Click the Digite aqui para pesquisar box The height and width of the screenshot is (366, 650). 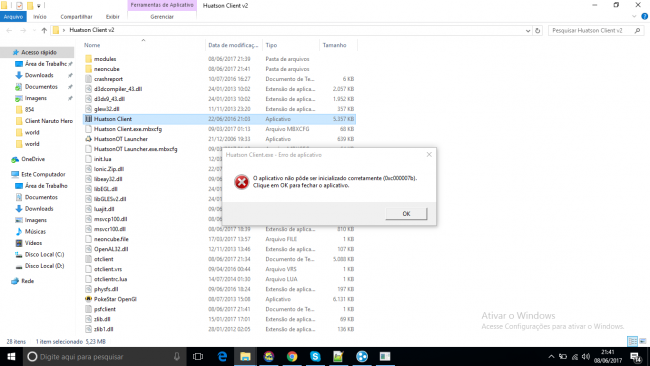pos(104,356)
